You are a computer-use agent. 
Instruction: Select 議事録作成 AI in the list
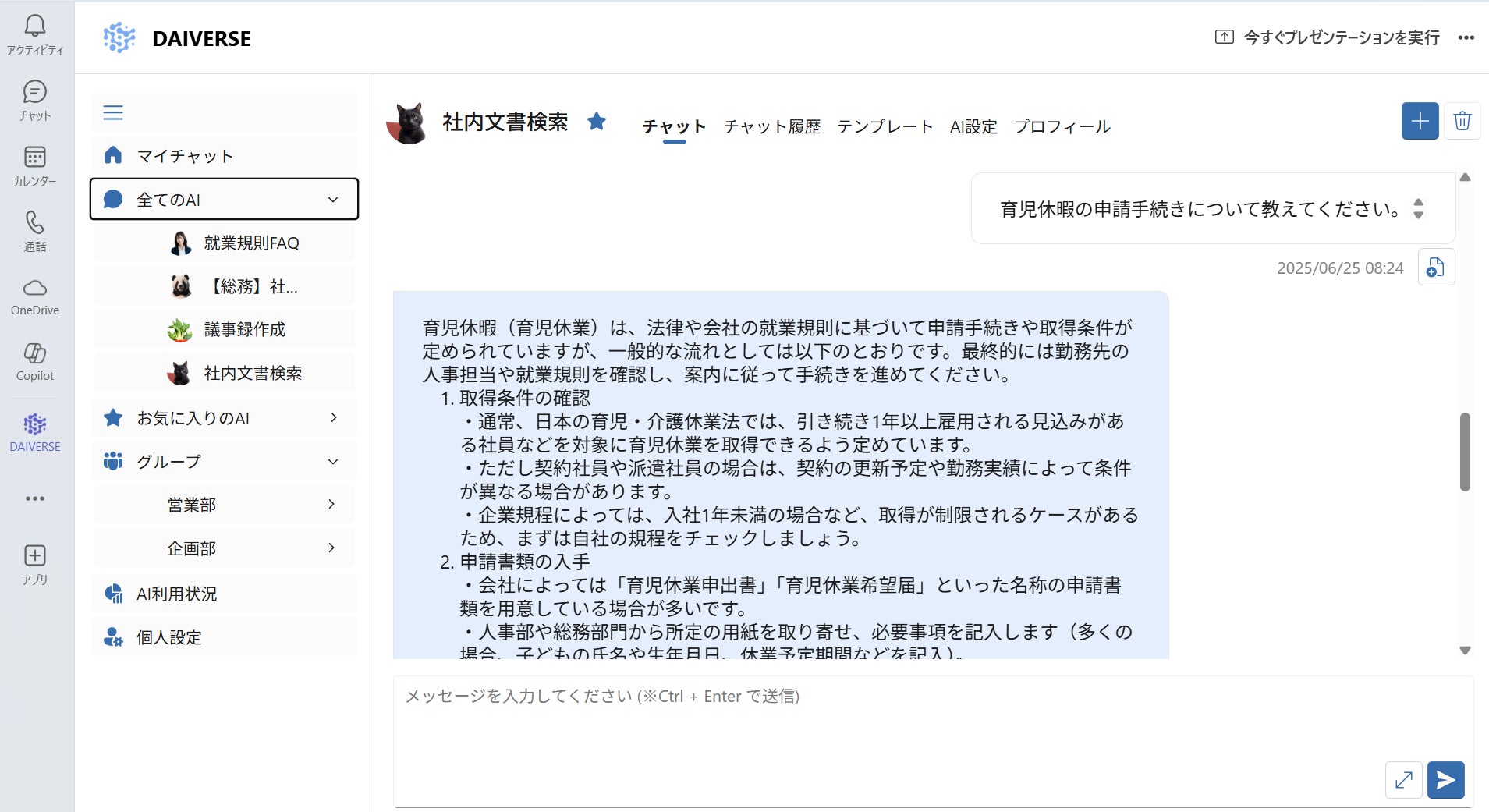(x=244, y=330)
